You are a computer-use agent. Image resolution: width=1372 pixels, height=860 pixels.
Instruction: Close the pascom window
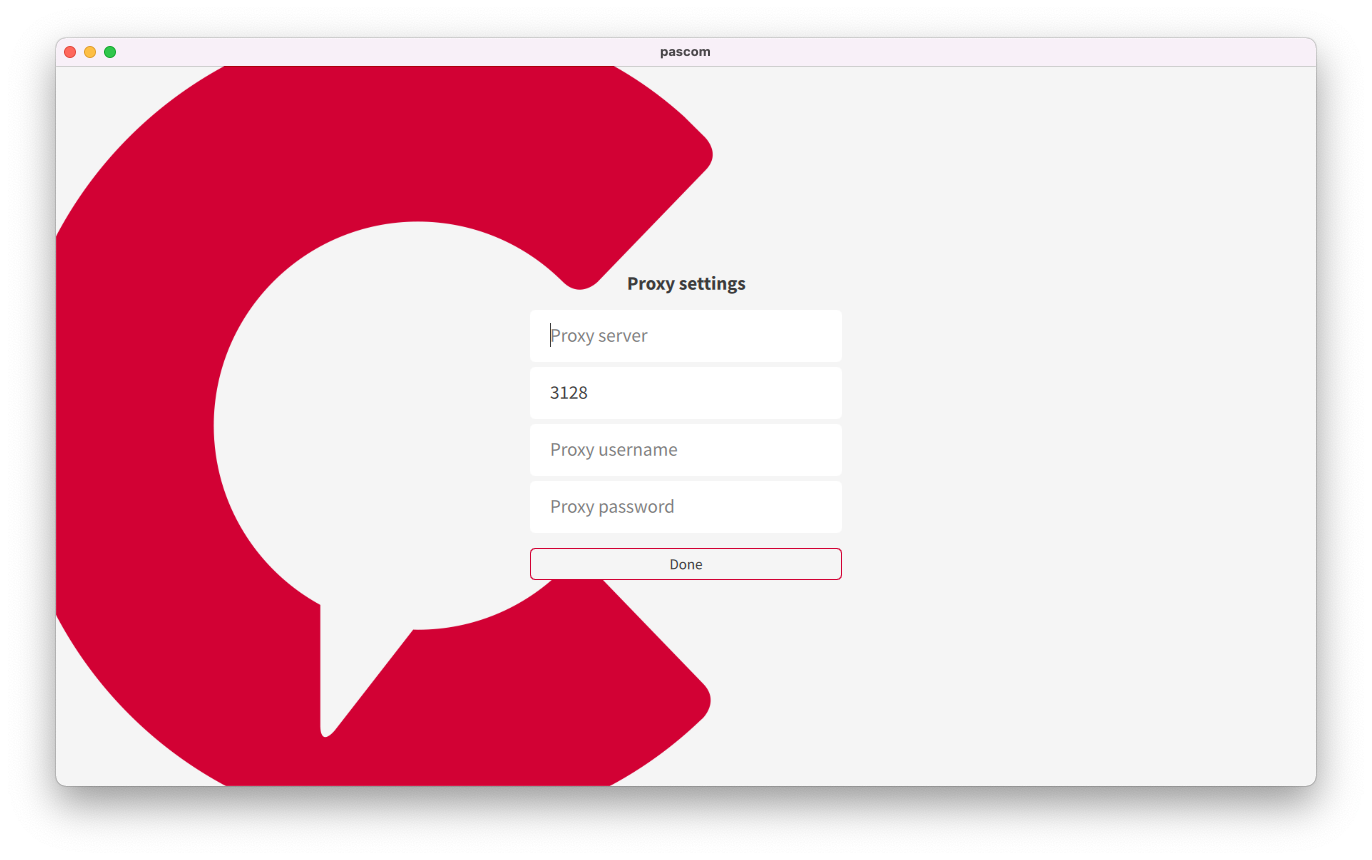(x=70, y=52)
